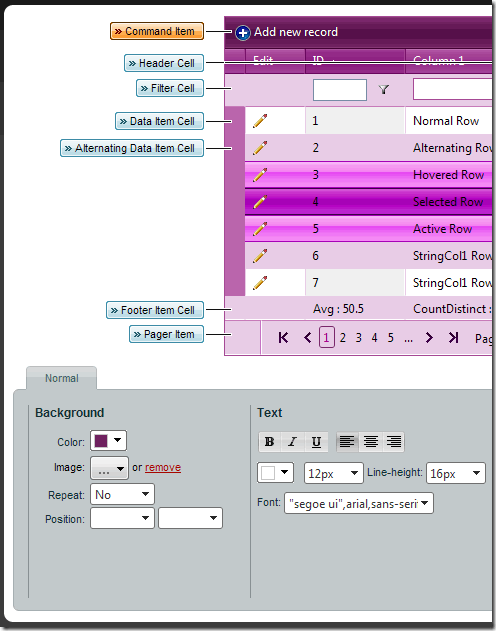The width and height of the screenshot is (496, 631).
Task: Toggle italic text formatting
Action: 293,442
